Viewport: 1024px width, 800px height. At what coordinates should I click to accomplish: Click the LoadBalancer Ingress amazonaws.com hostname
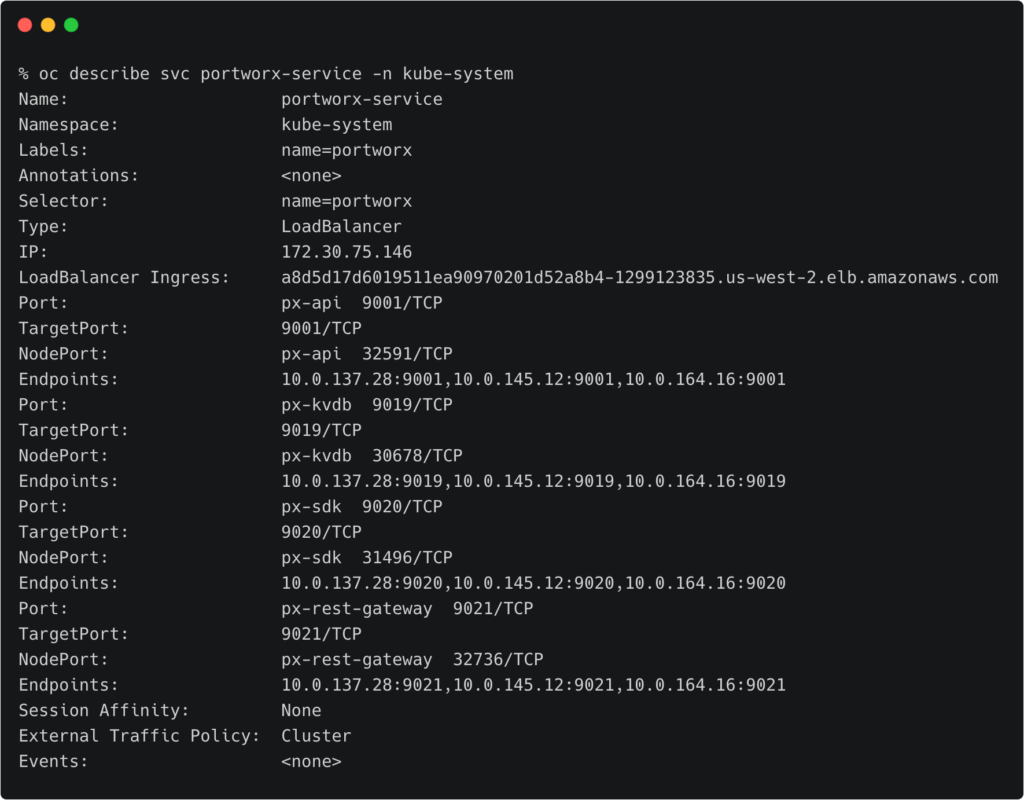tap(639, 277)
